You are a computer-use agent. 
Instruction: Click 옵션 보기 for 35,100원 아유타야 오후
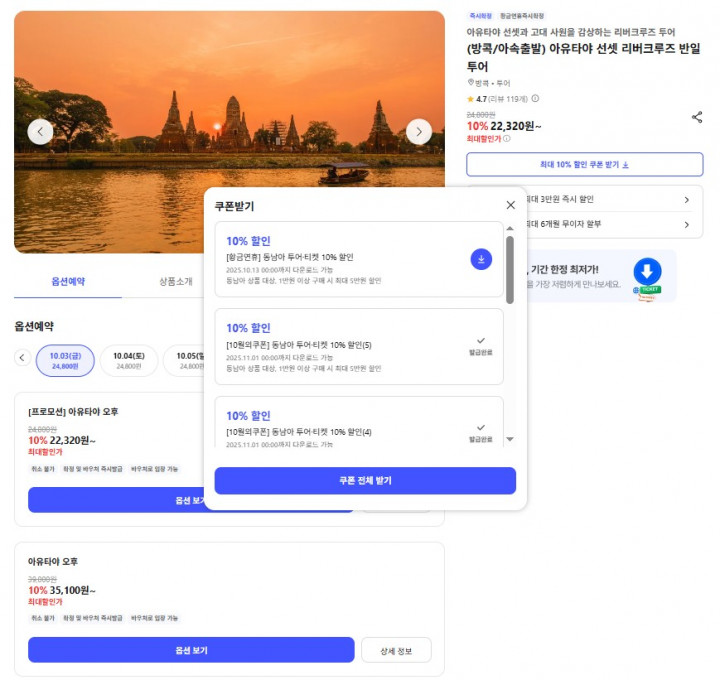tap(191, 650)
